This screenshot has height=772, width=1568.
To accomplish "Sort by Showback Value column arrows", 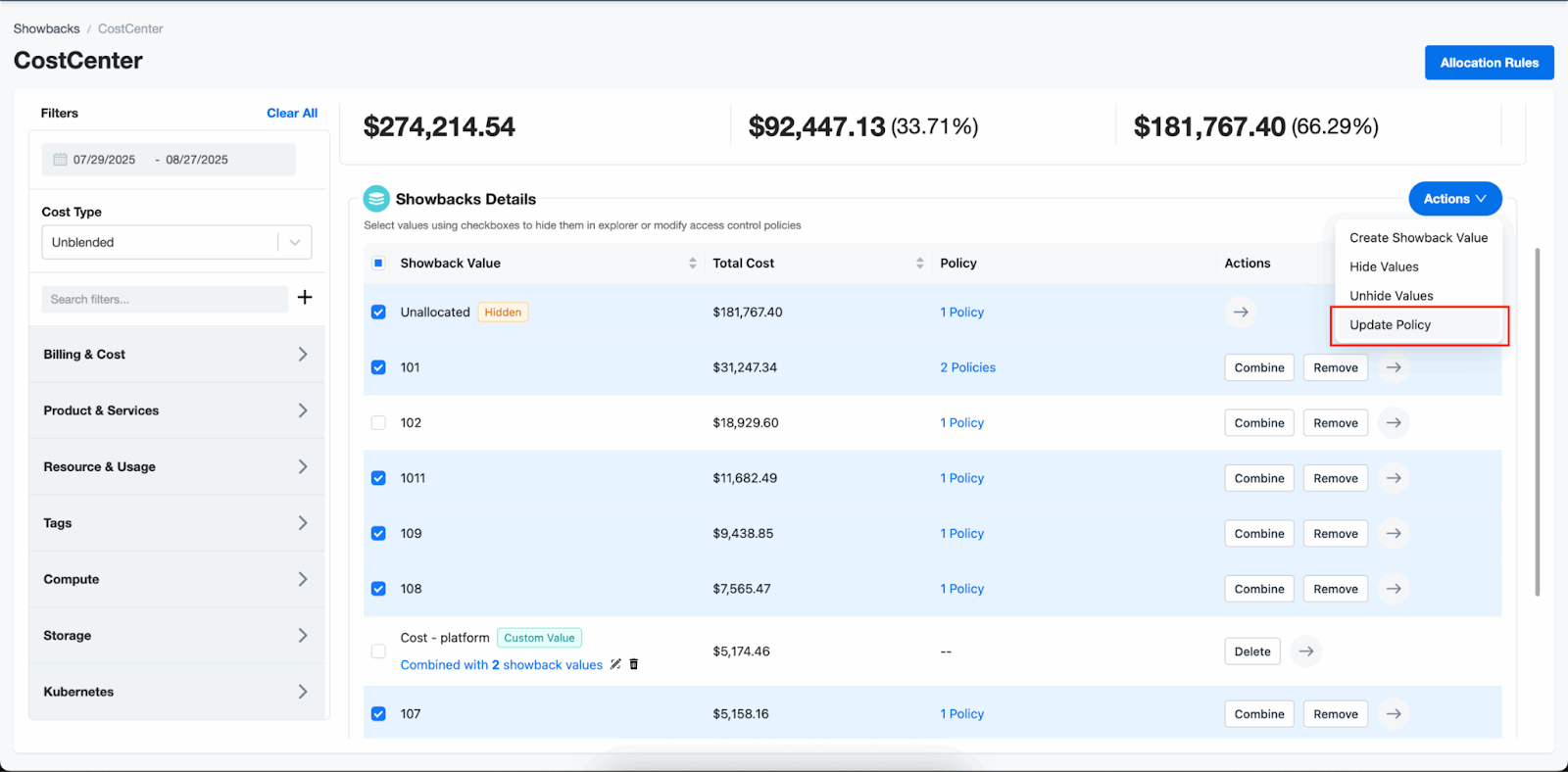I will (692, 264).
